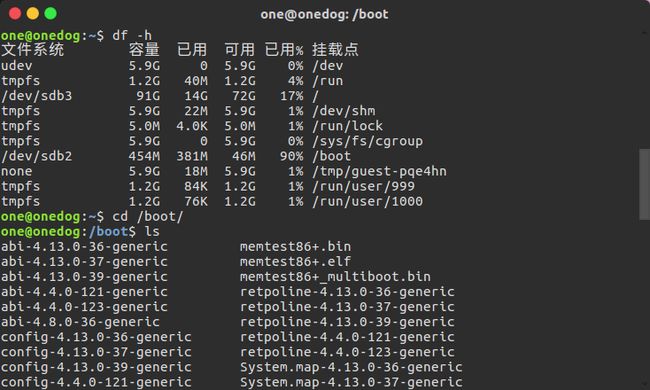Click the memtest86+_multiboot.bin file name
The height and width of the screenshot is (390, 650).
click(335, 277)
